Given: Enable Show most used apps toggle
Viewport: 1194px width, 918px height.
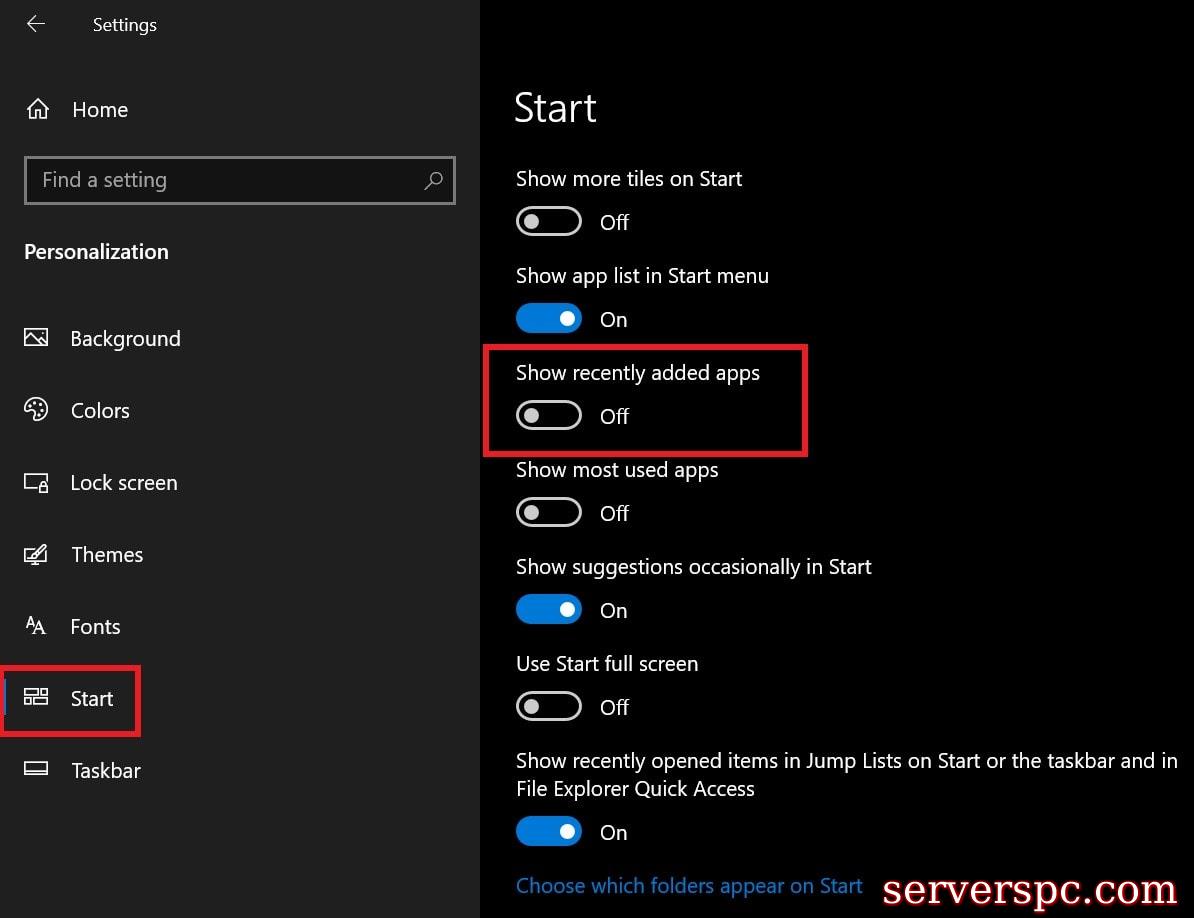Looking at the screenshot, I should (x=548, y=513).
